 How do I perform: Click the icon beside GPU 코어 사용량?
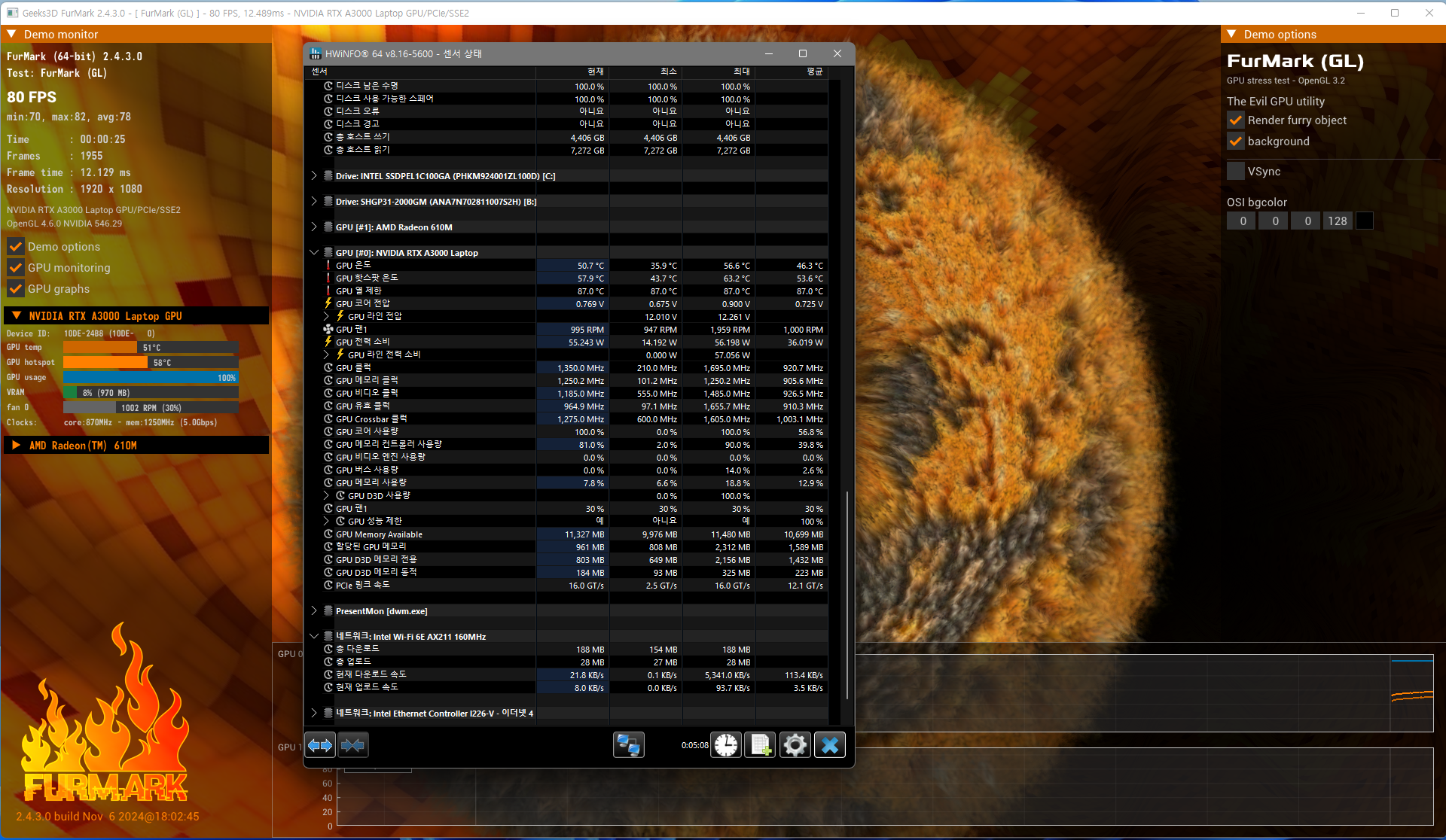(x=328, y=432)
